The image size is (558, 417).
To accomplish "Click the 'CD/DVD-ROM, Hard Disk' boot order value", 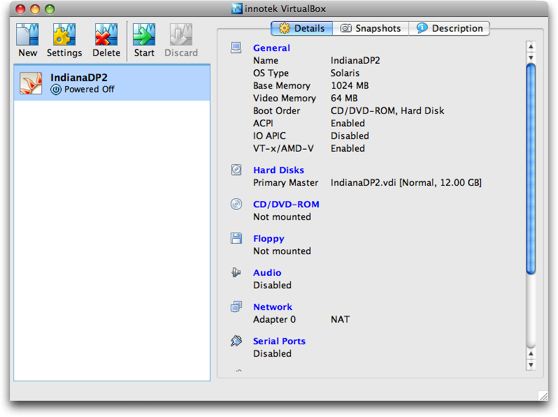I will (x=387, y=111).
